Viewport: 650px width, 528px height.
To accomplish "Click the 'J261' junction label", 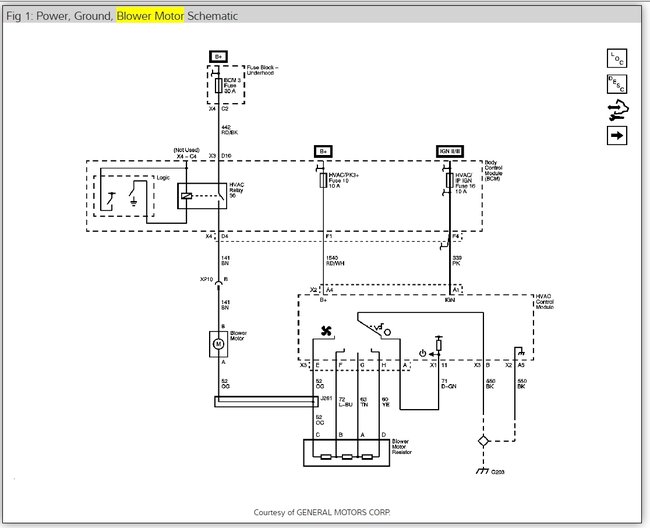I will [x=326, y=399].
